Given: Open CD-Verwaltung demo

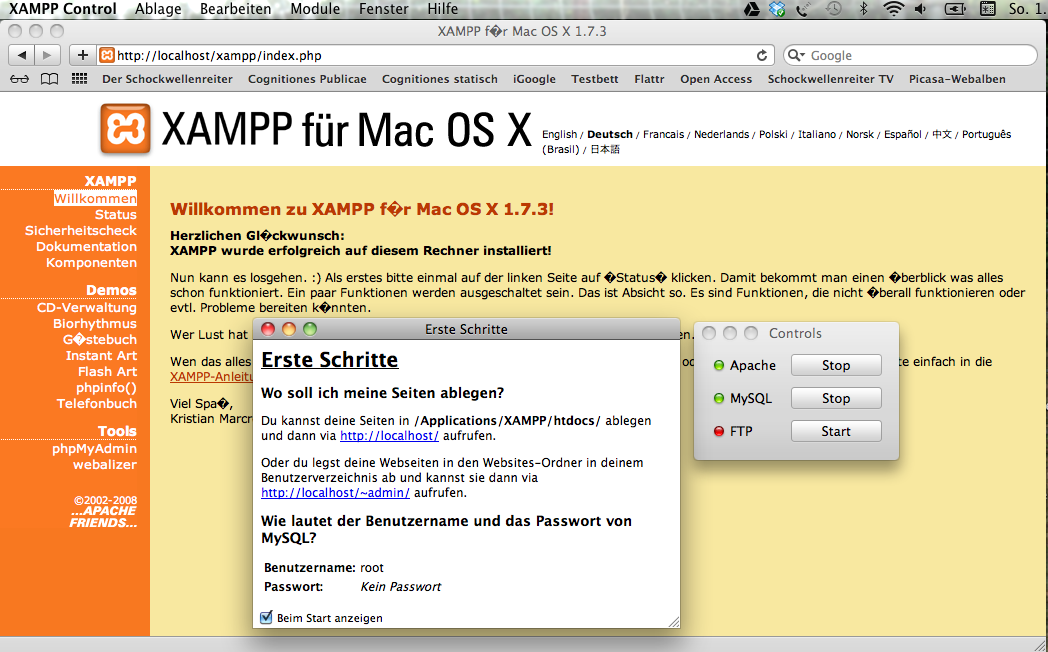Looking at the screenshot, I should (87, 307).
